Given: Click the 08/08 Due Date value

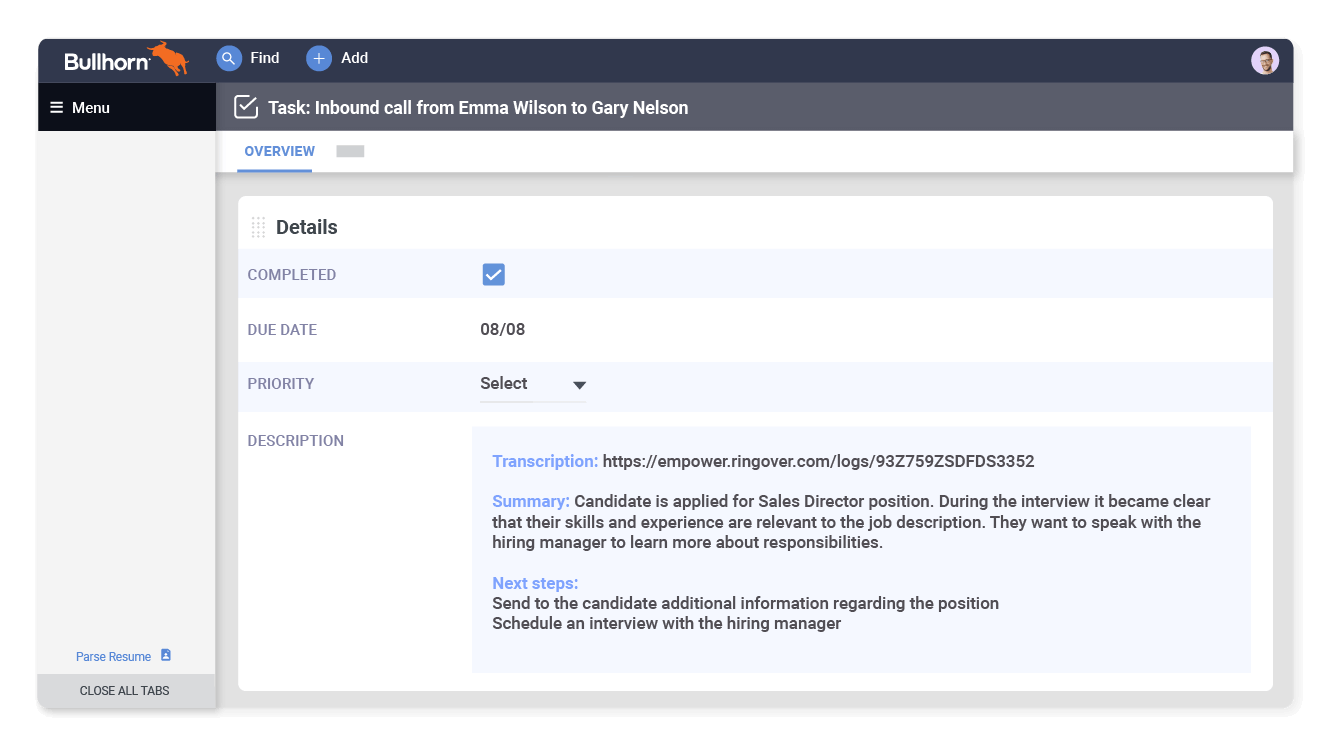Looking at the screenshot, I should (x=503, y=329).
